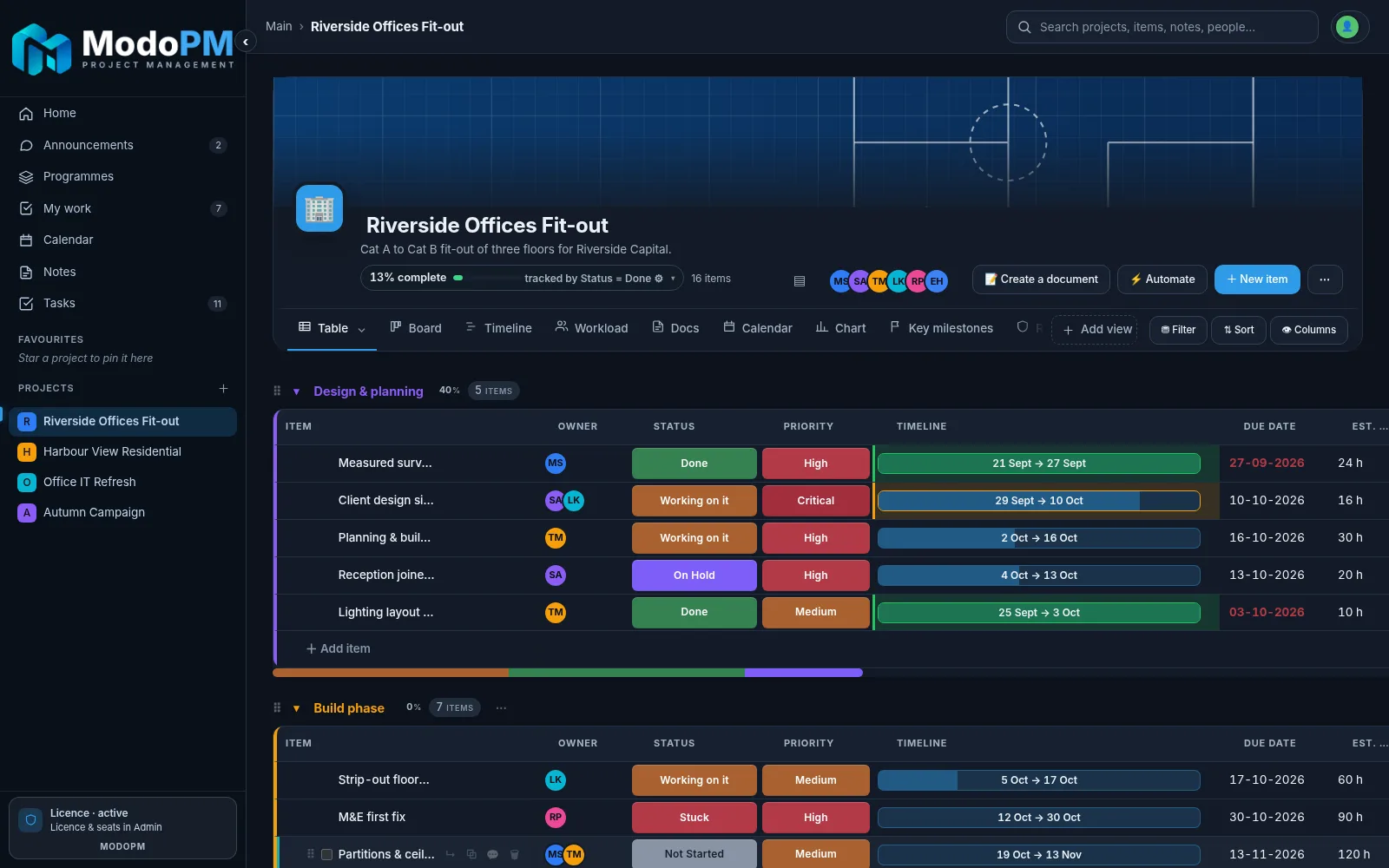Toggle column visibility with the Columns button
Viewport: 1389px width, 868px height.
click(x=1308, y=330)
